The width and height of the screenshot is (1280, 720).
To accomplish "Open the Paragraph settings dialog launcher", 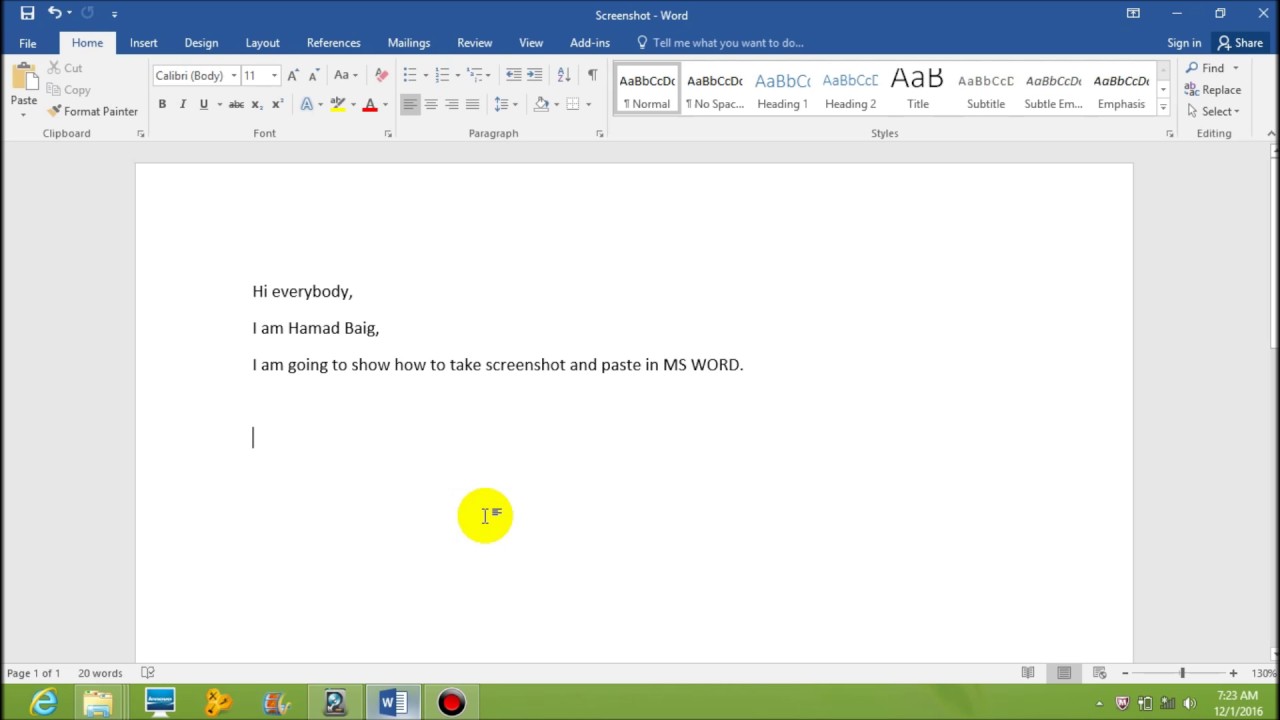I will [600, 133].
